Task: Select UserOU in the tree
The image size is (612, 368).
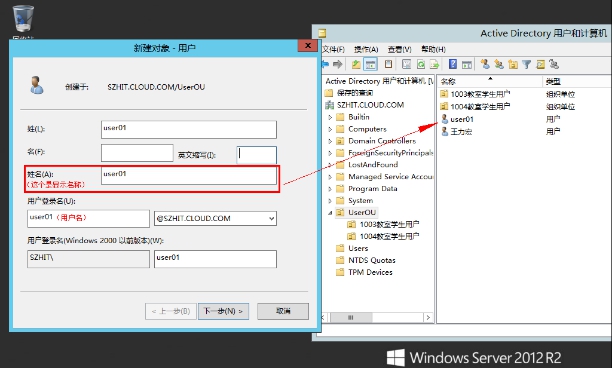Action: (362, 212)
